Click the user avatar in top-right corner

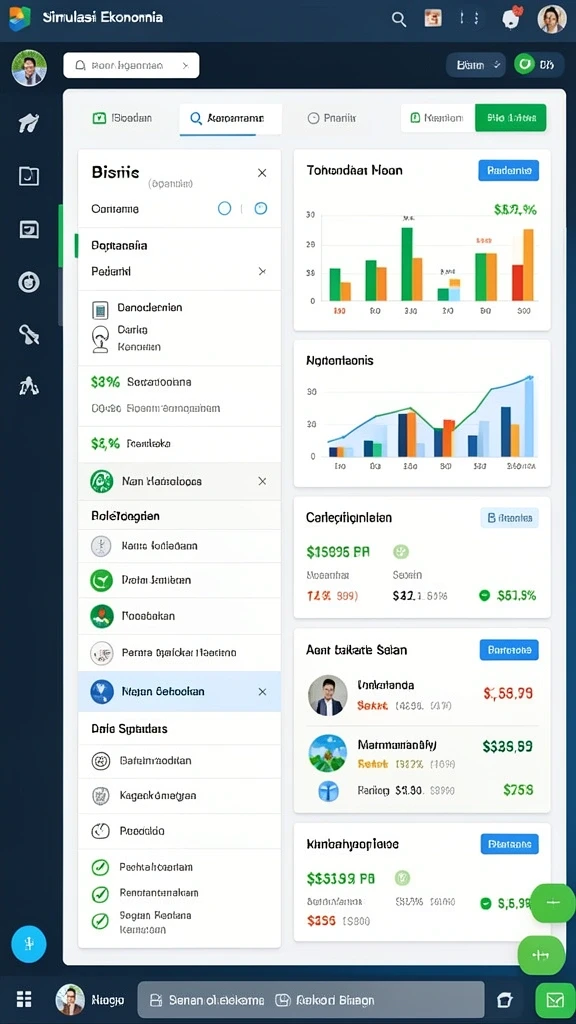(x=551, y=19)
